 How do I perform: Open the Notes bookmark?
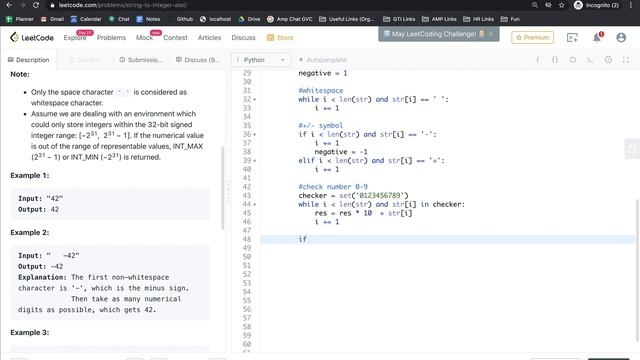click(148, 19)
